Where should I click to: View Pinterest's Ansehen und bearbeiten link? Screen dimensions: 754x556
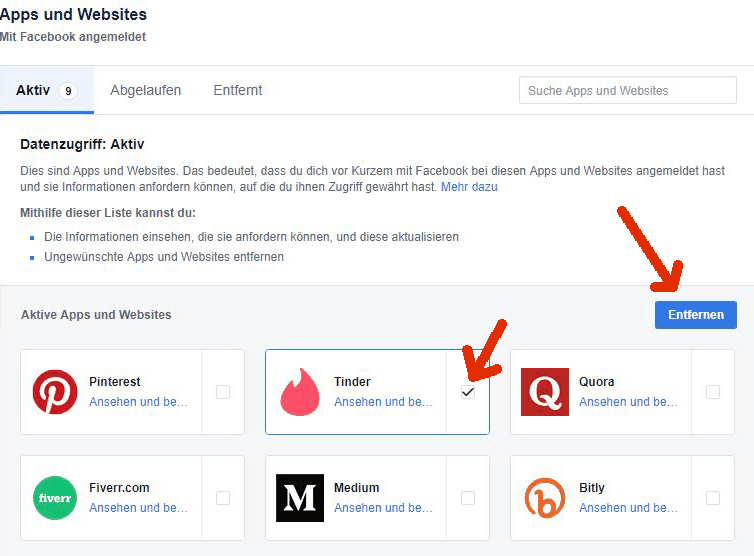[x=138, y=402]
